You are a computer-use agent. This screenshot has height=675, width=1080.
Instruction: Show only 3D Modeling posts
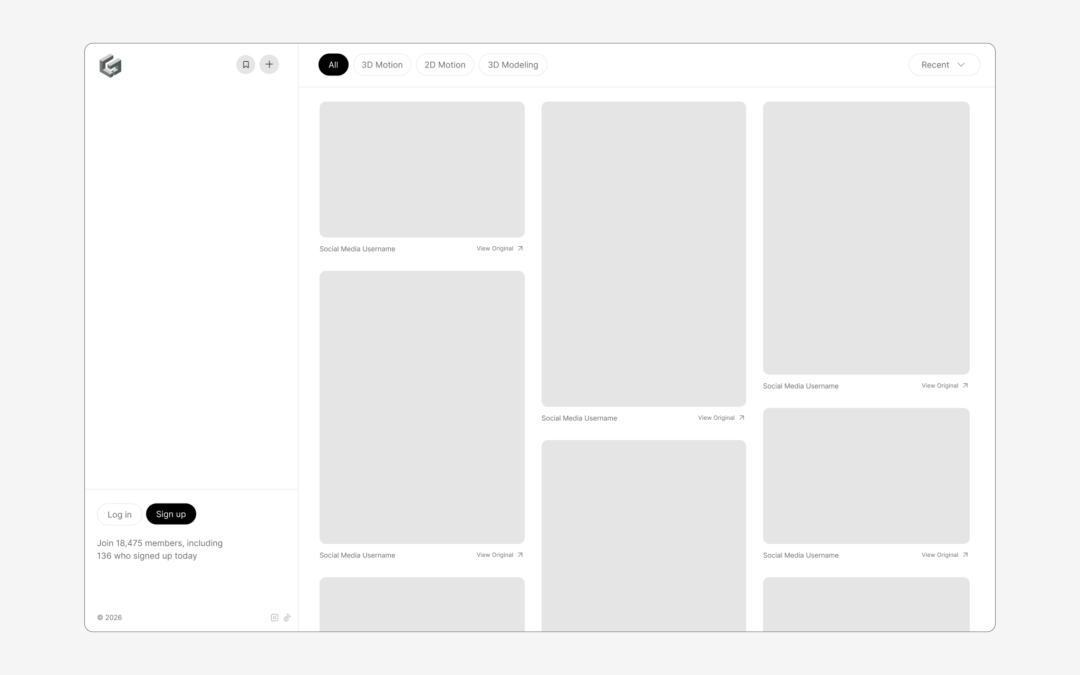pos(513,65)
